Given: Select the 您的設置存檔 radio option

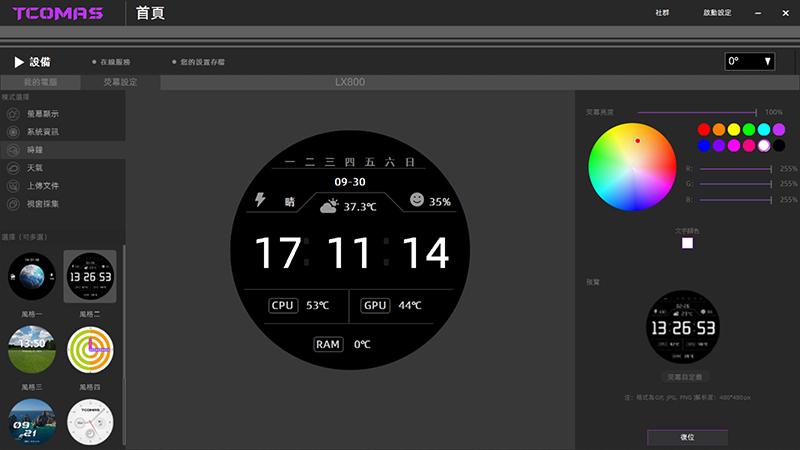Looking at the screenshot, I should point(174,62).
